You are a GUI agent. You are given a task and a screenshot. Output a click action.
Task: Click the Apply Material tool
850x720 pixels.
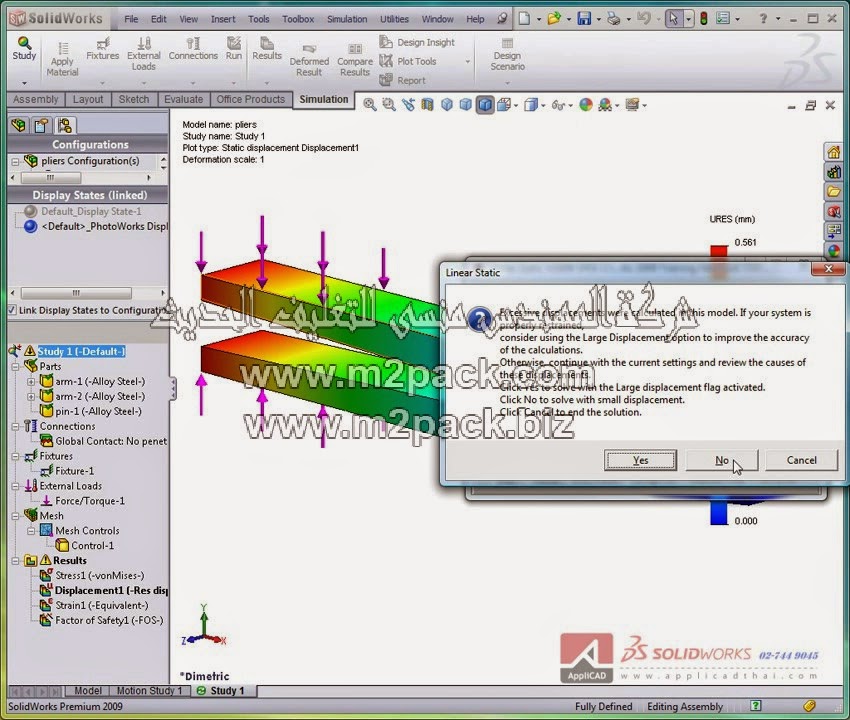point(62,60)
